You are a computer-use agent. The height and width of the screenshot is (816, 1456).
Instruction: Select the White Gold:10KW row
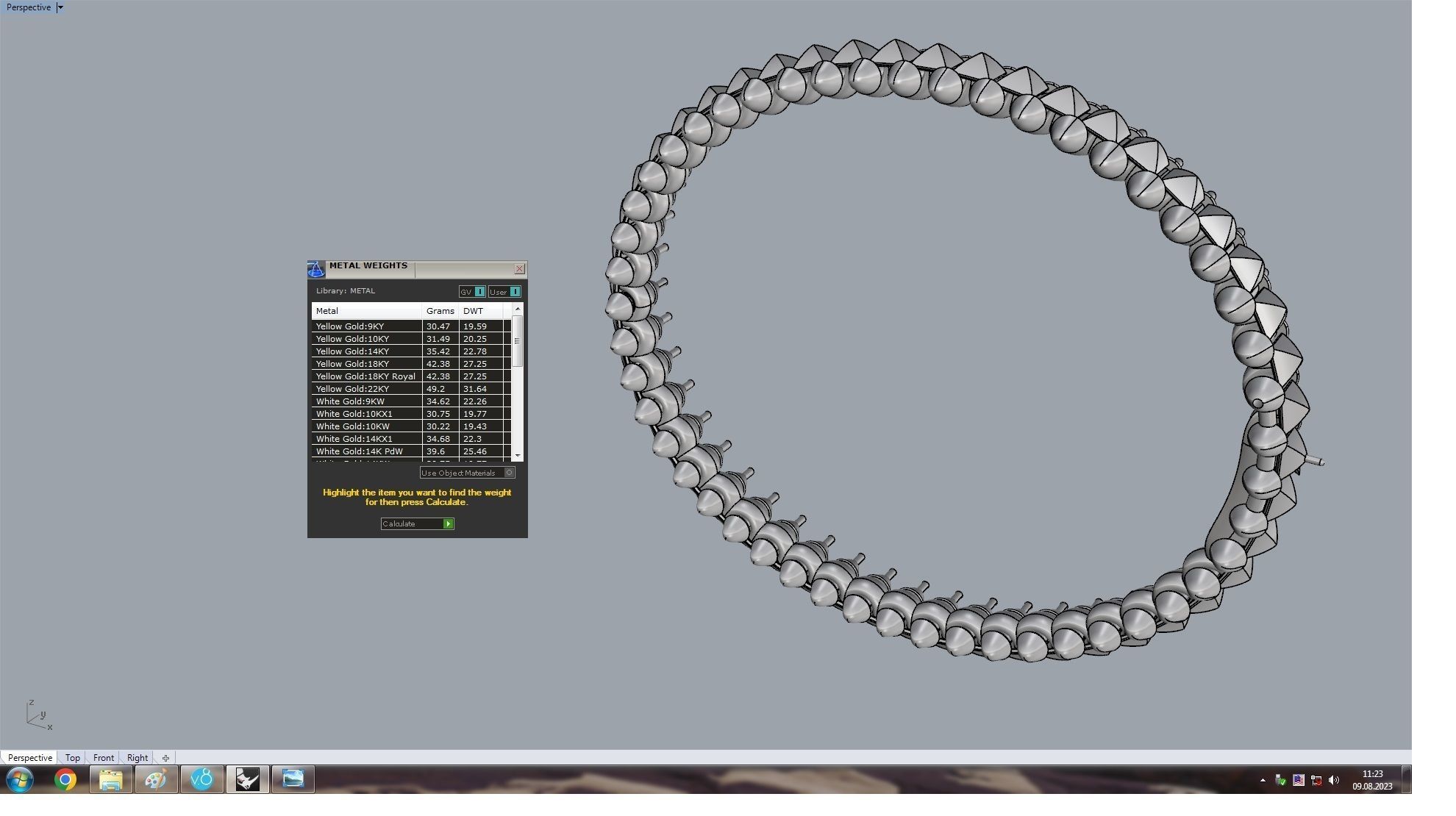coord(411,426)
